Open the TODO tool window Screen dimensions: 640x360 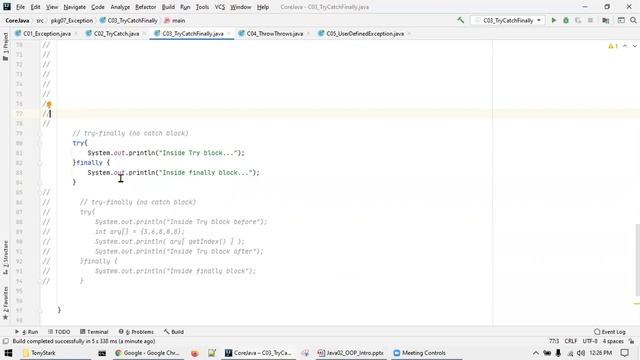click(x=59, y=332)
